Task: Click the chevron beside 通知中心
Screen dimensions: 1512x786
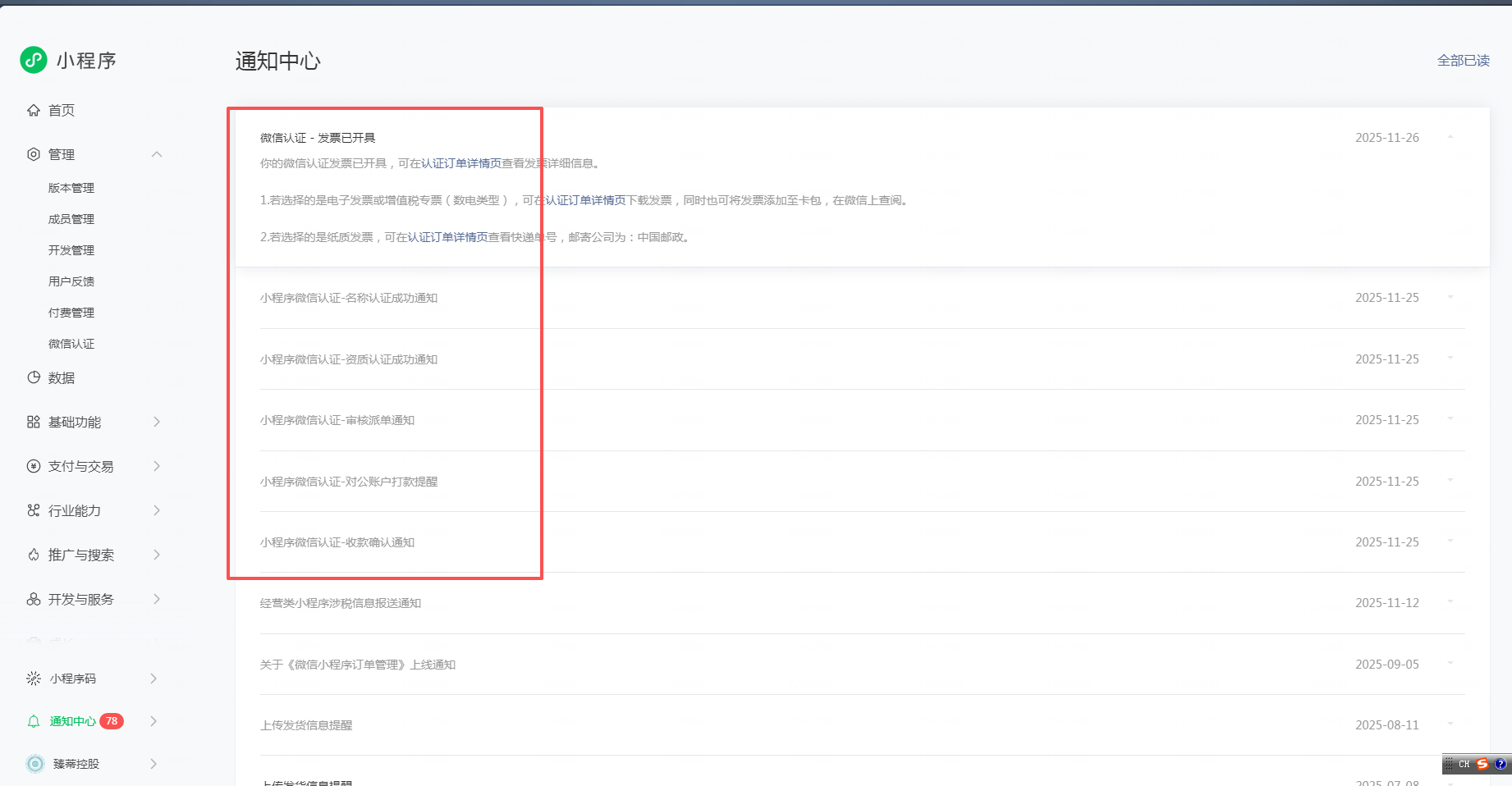Action: tap(153, 721)
